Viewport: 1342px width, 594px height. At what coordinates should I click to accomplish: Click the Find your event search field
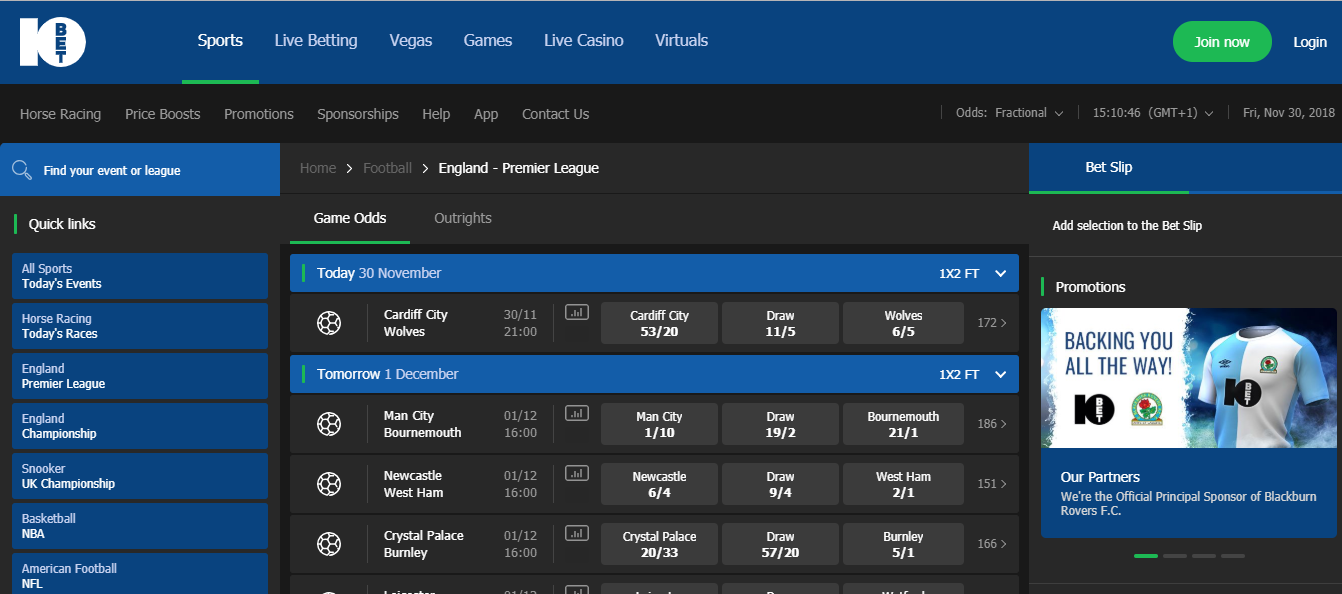(140, 170)
